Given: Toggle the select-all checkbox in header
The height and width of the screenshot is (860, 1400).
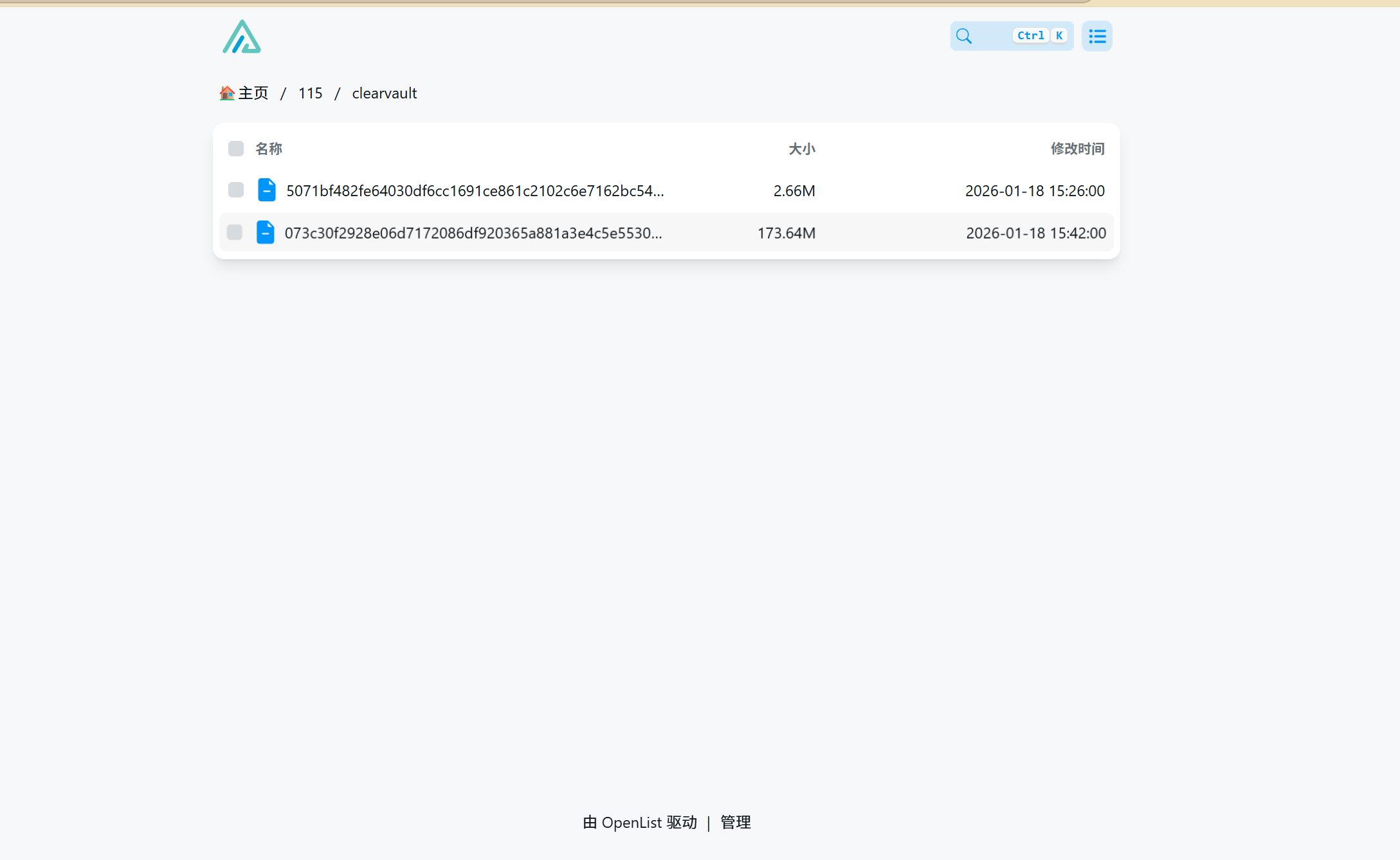Looking at the screenshot, I should [x=235, y=149].
